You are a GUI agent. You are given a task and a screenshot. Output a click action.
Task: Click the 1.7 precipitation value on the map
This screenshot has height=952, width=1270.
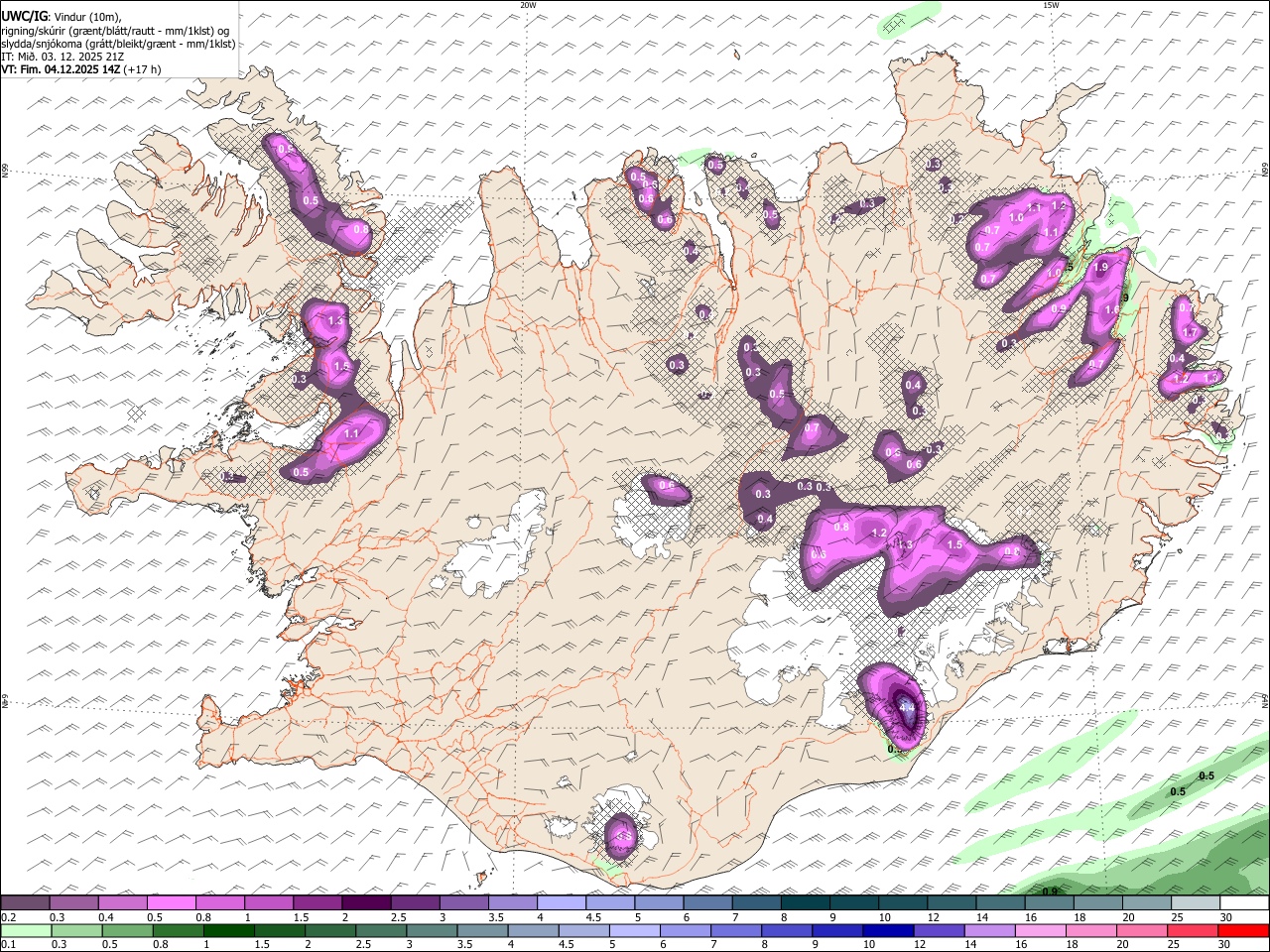pos(1190,332)
